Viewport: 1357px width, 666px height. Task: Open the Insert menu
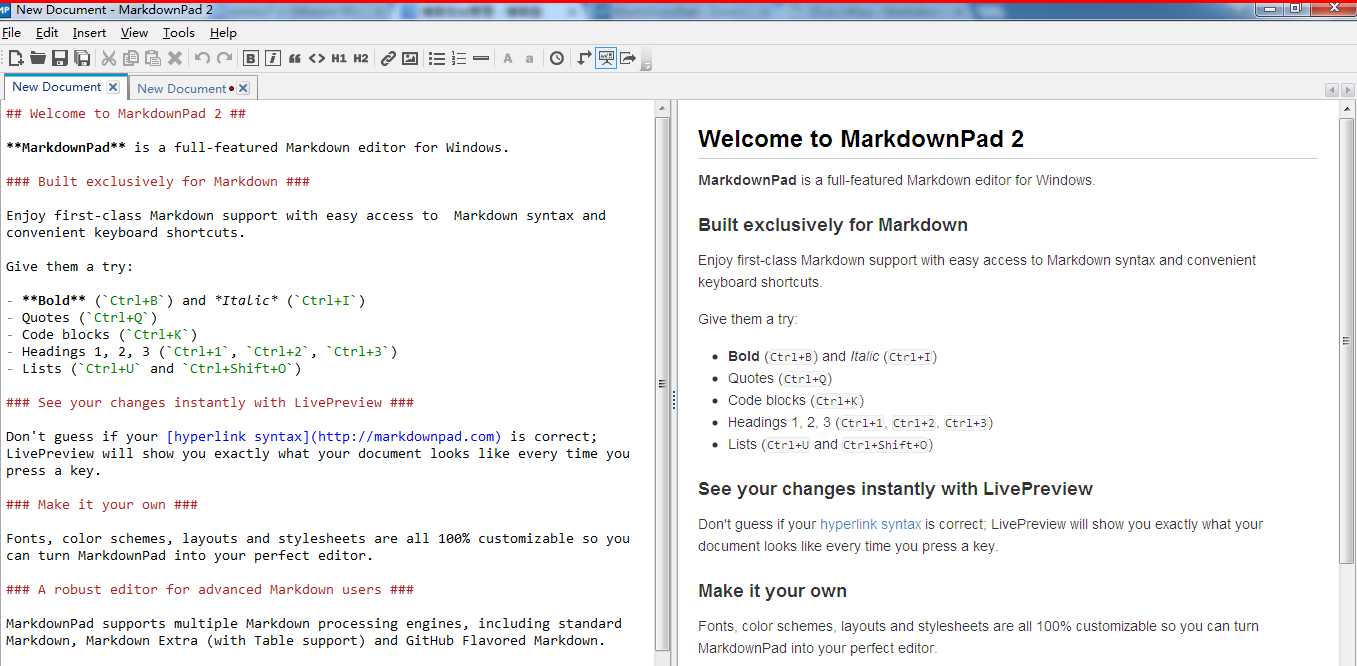[89, 33]
